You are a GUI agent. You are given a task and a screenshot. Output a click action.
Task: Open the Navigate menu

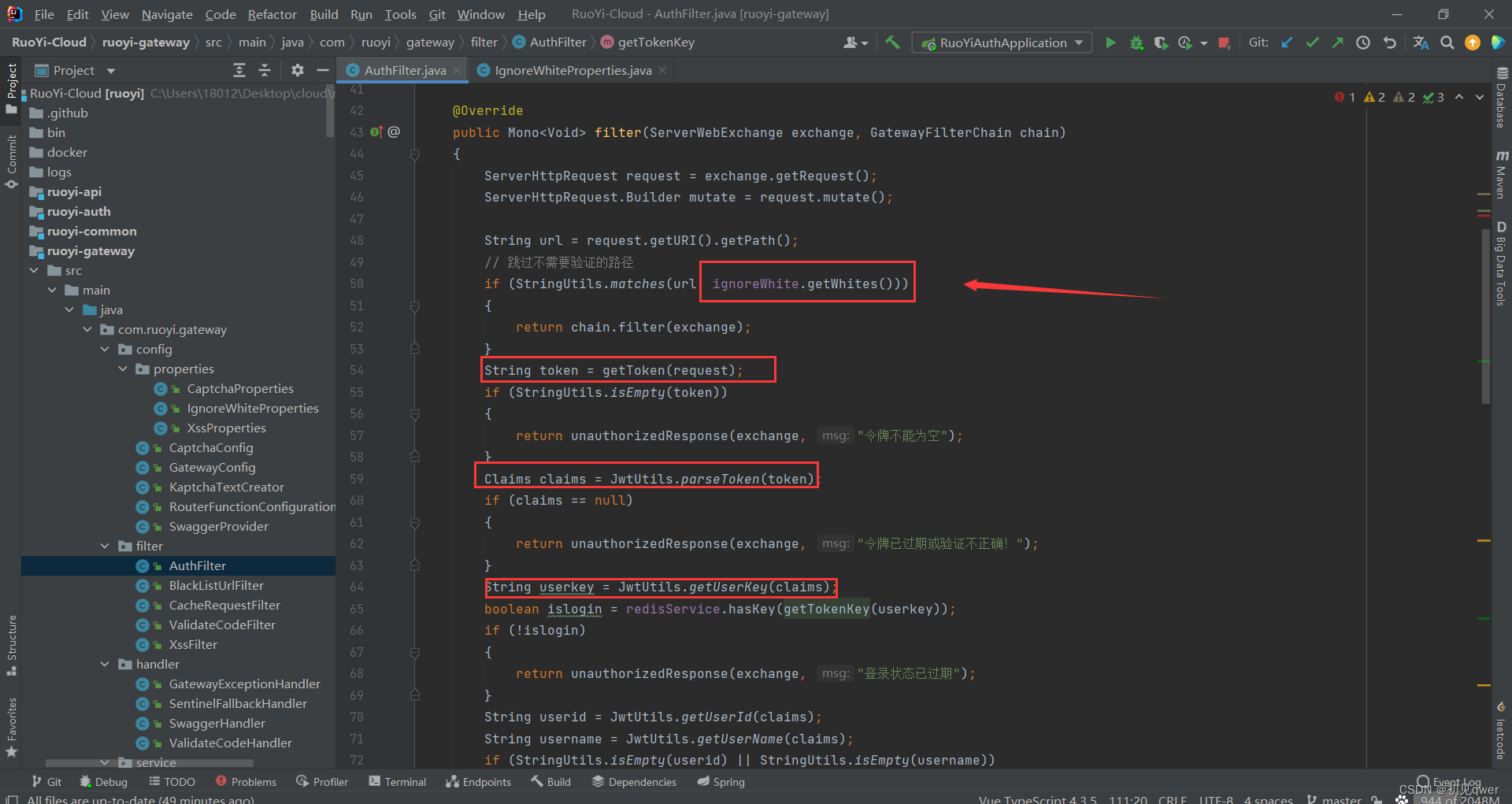(x=167, y=14)
